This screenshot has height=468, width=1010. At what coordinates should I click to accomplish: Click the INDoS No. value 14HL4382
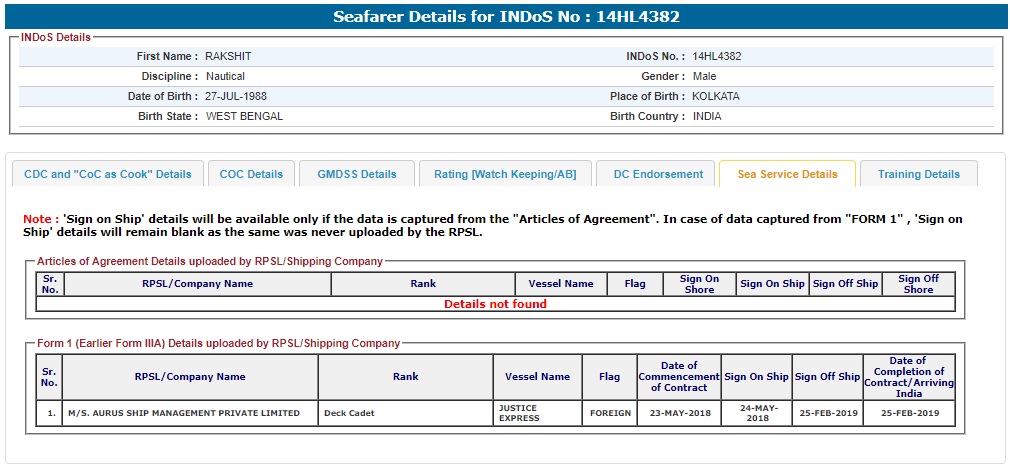(717, 57)
